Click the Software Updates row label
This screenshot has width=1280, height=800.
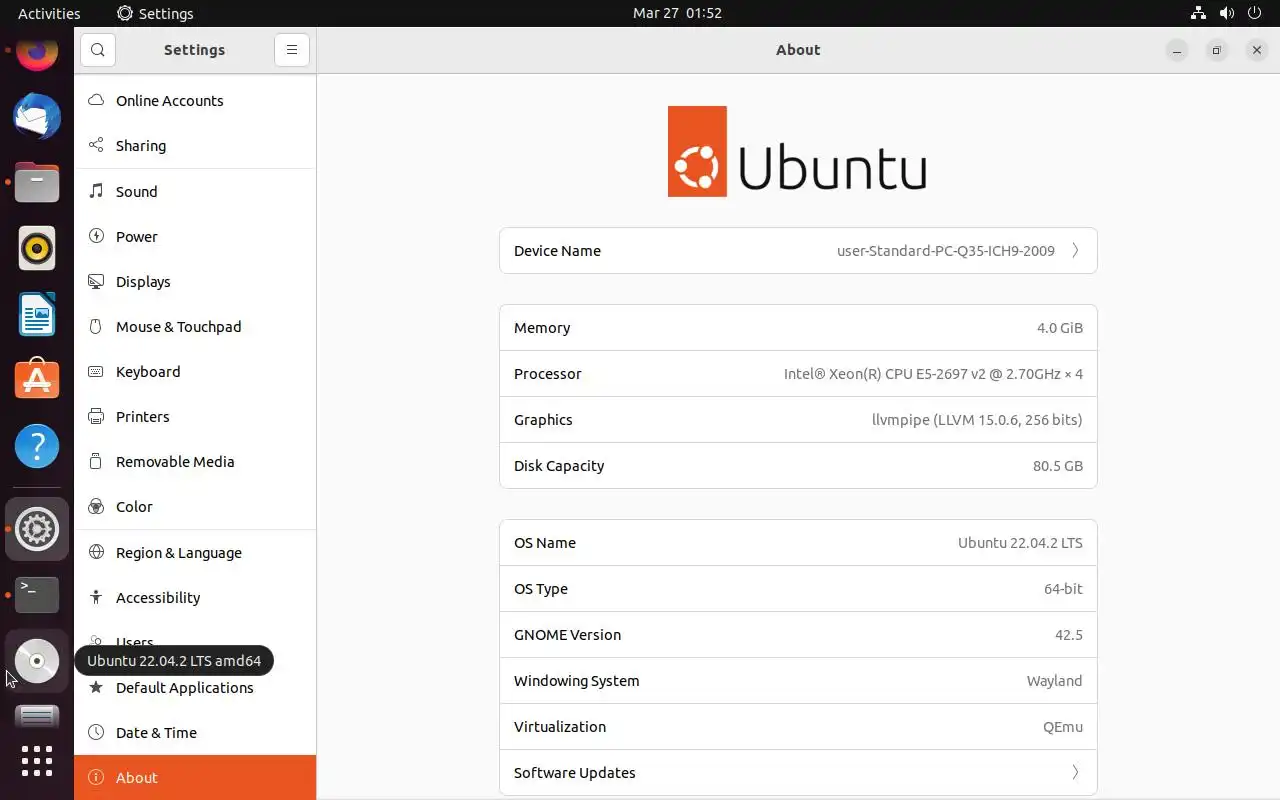tap(575, 772)
